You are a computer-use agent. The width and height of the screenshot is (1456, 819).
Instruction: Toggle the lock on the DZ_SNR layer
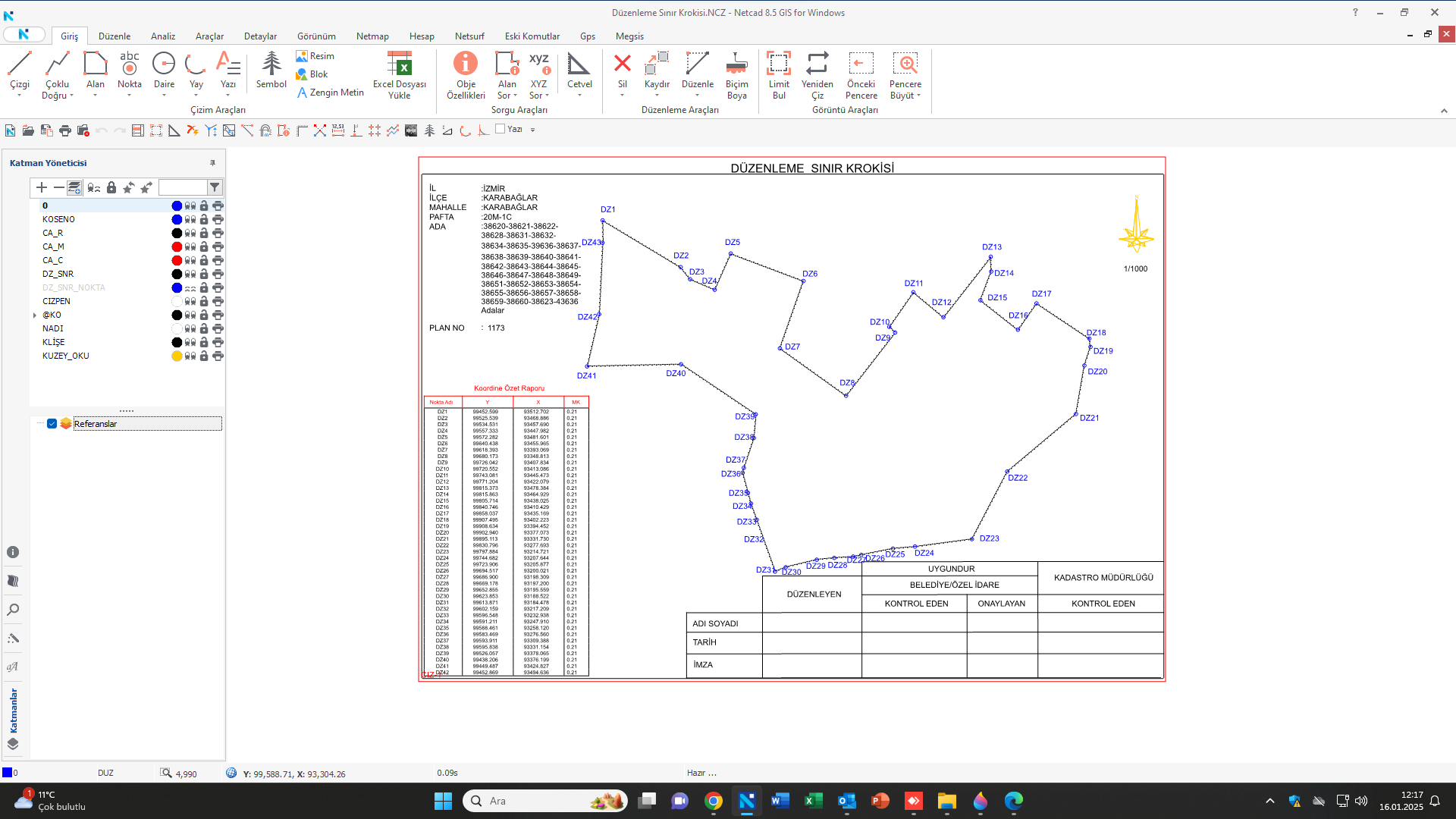click(204, 275)
